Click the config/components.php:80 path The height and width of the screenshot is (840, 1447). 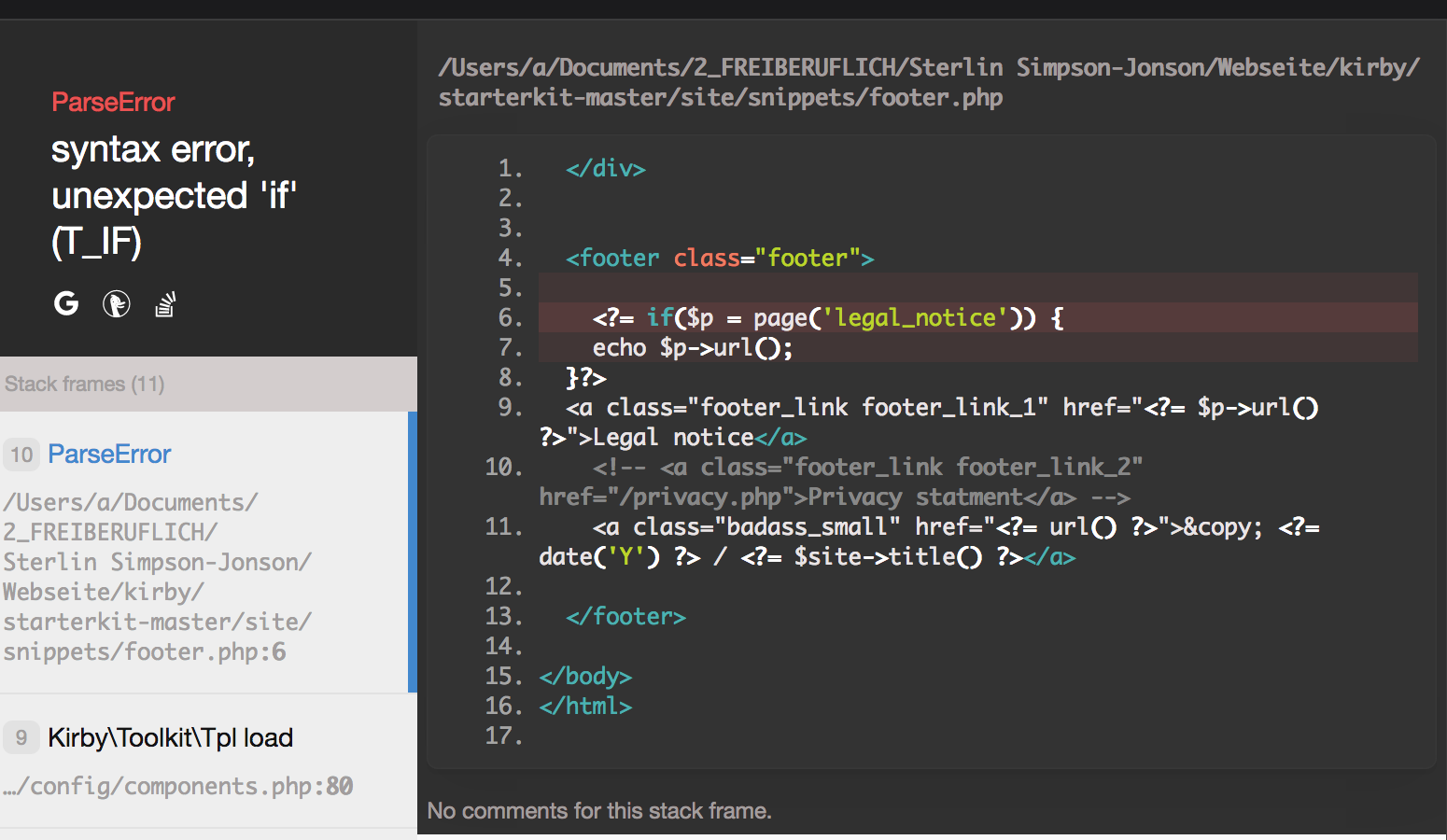click(177, 786)
